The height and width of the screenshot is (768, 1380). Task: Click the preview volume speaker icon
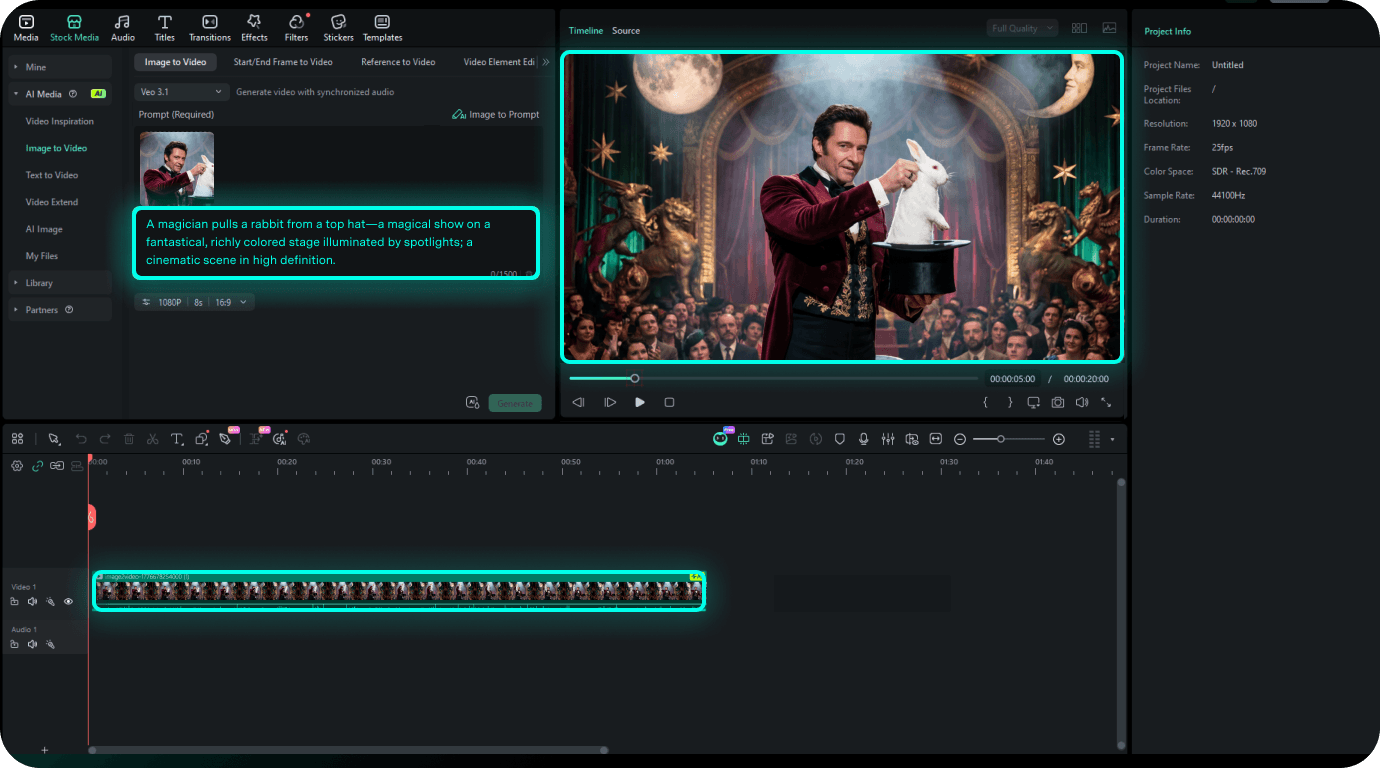pos(1082,403)
